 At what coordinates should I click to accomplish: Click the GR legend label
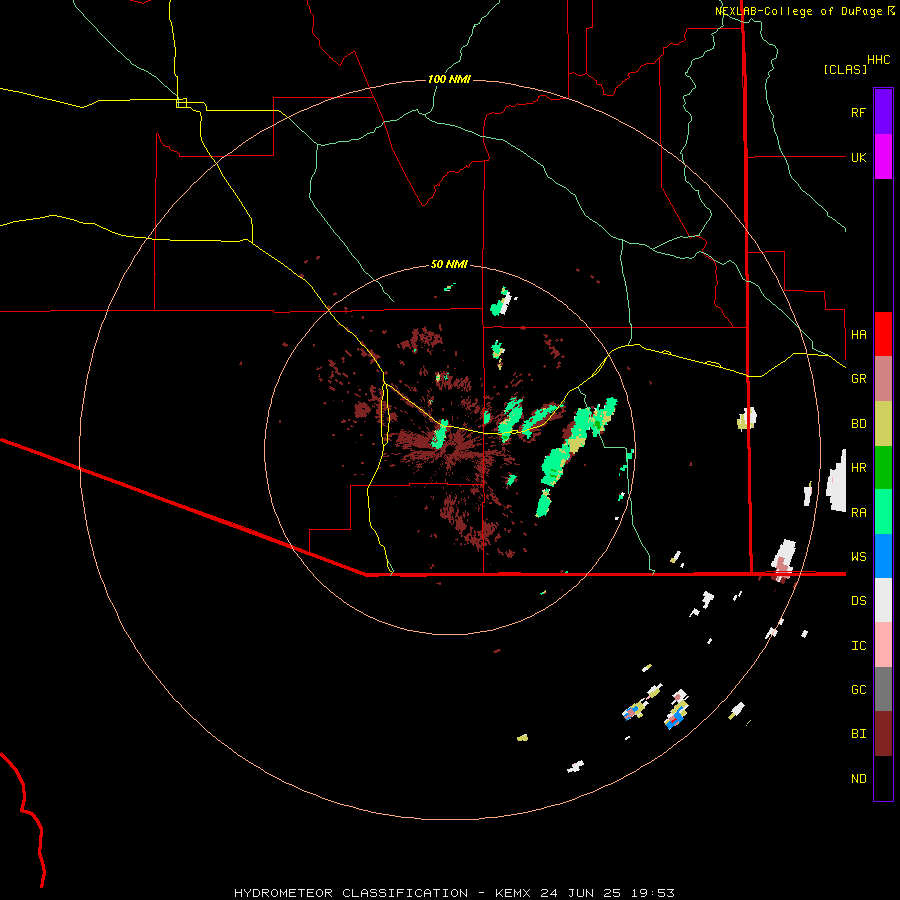point(858,379)
